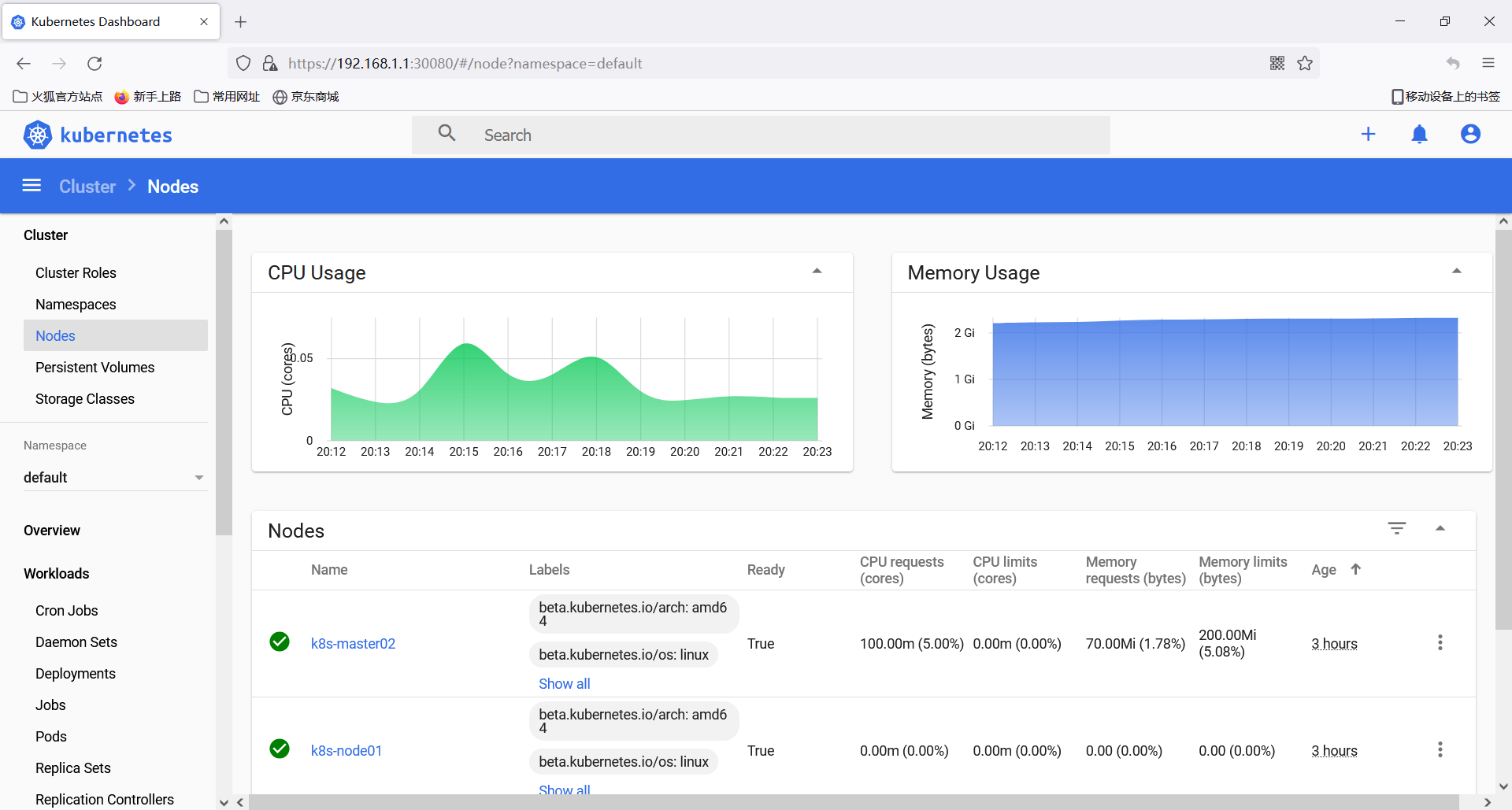
Task: Open the notifications bell icon
Action: click(x=1419, y=135)
